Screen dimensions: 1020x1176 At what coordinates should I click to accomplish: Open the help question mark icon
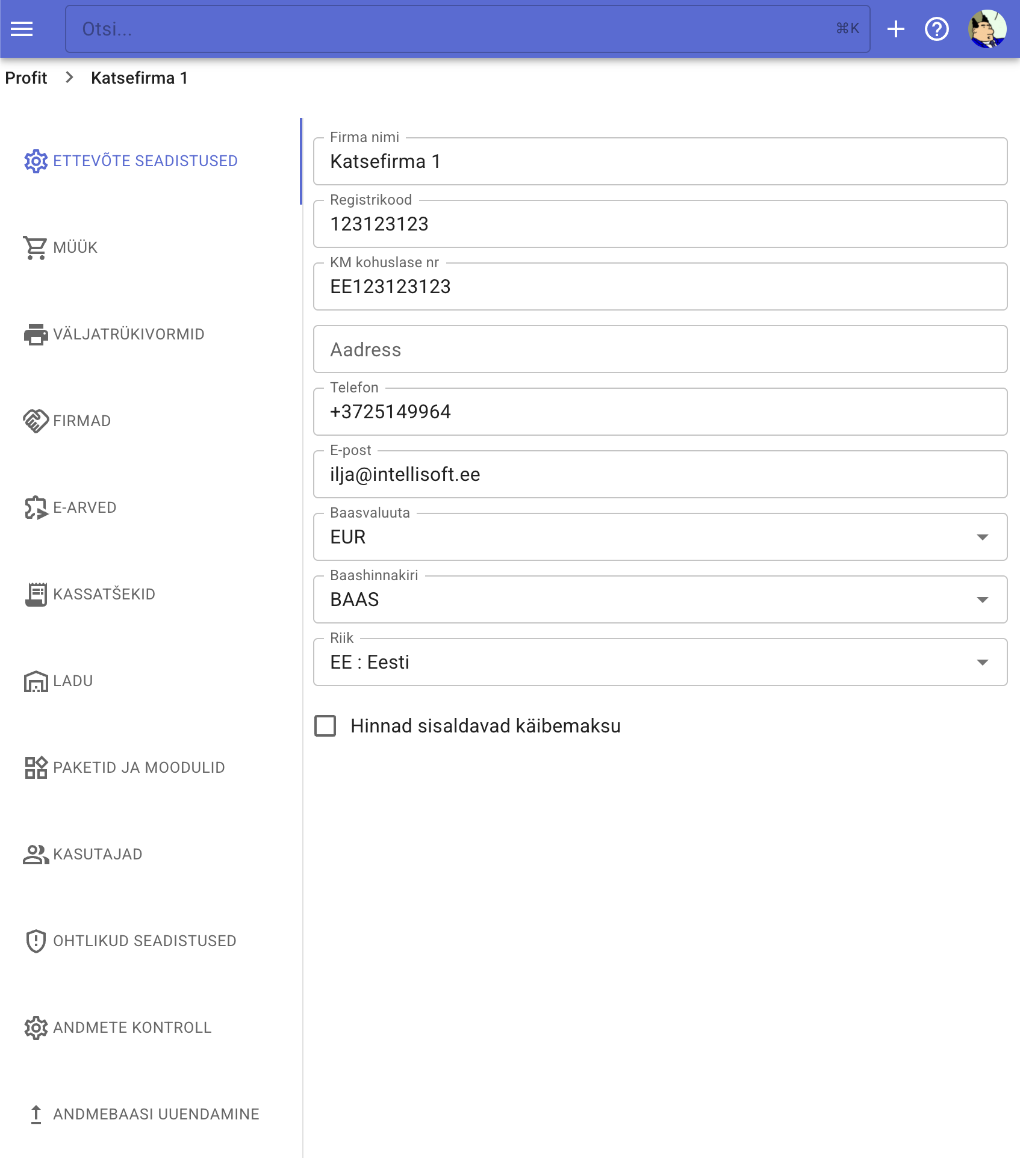[936, 29]
